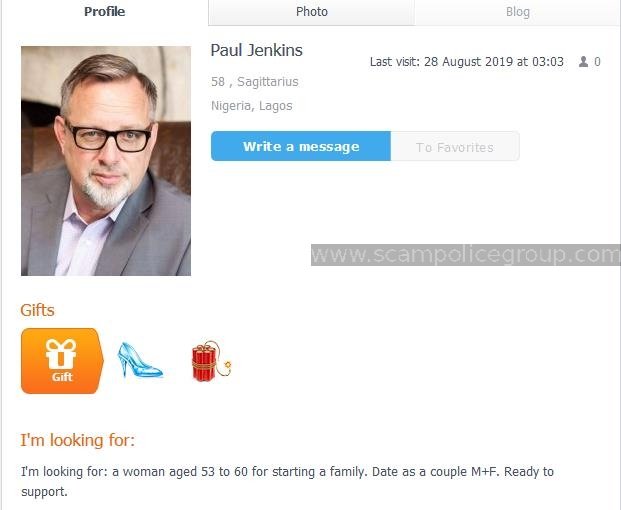Click the Nigeria, Lagos location text

coord(252,106)
